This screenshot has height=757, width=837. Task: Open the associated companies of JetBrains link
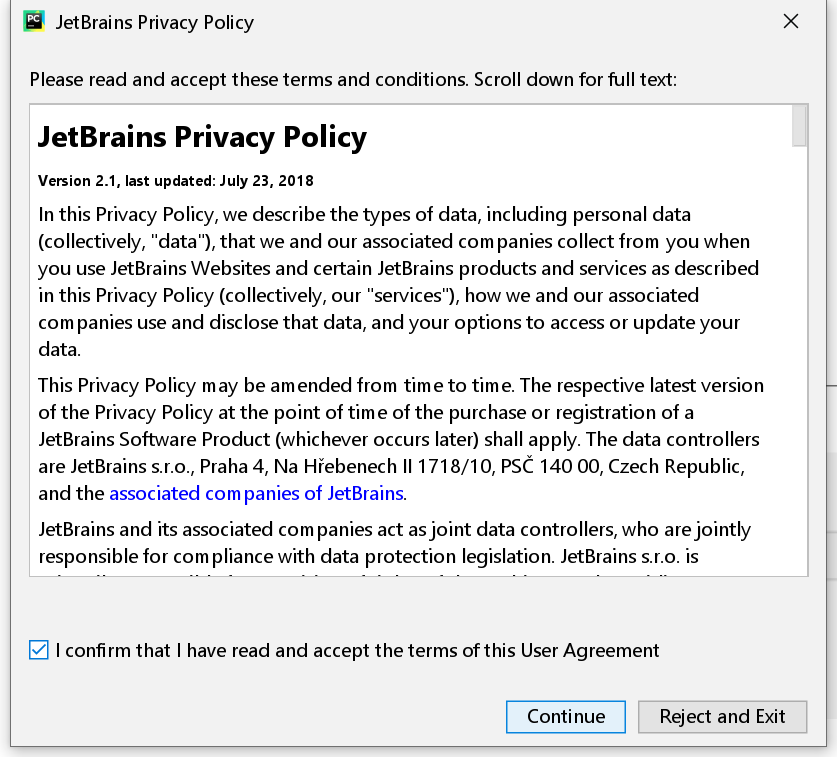click(x=256, y=493)
